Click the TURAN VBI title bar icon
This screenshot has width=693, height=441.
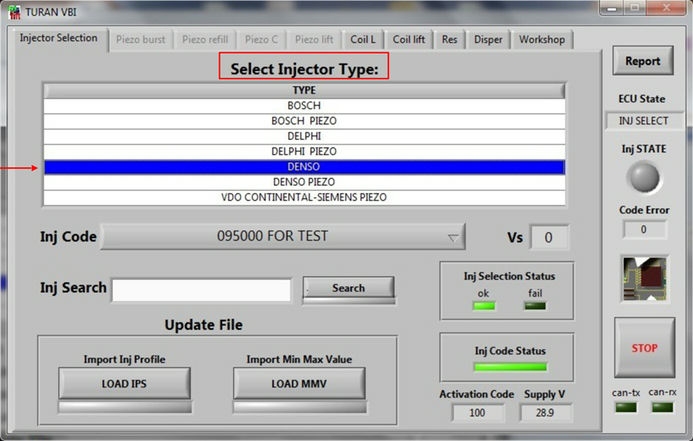pos(12,10)
